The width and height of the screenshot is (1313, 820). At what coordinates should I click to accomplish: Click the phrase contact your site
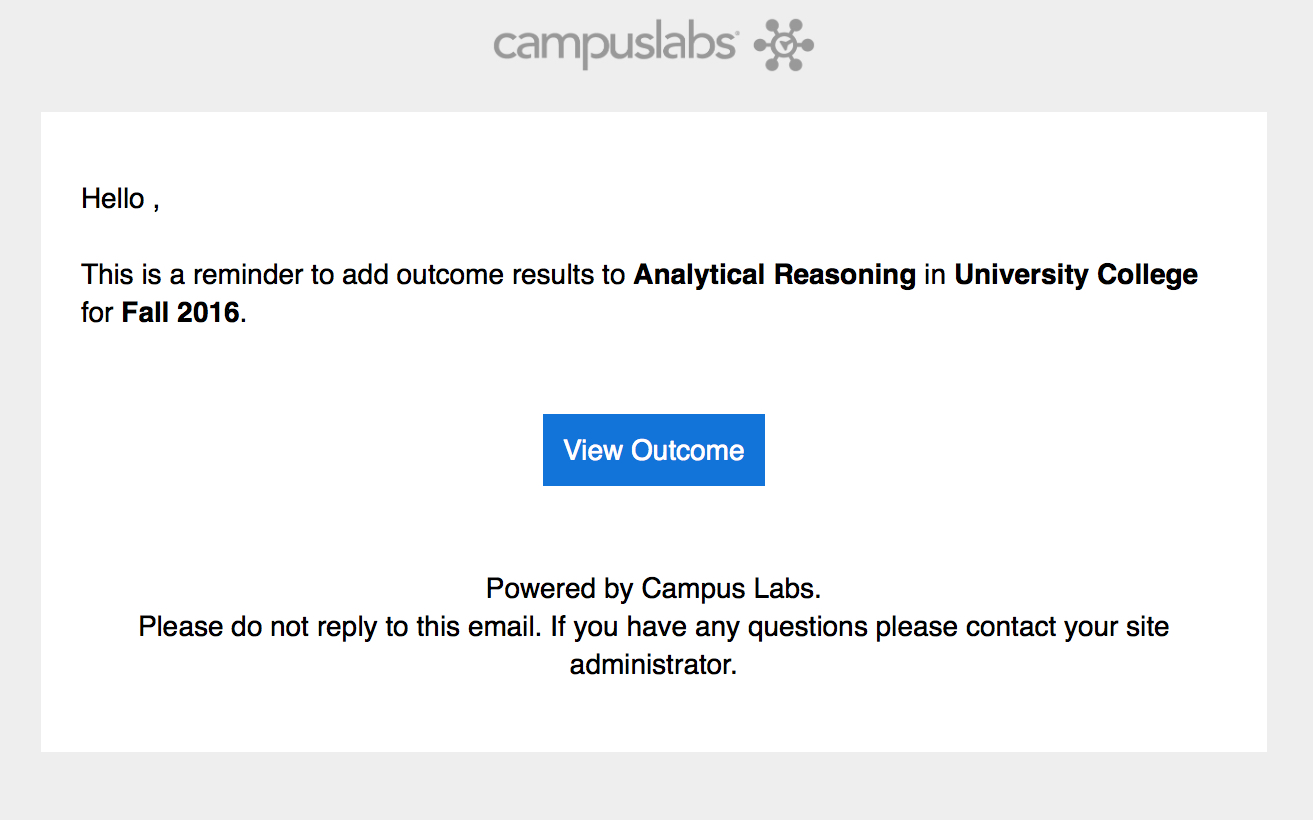coord(1068,626)
